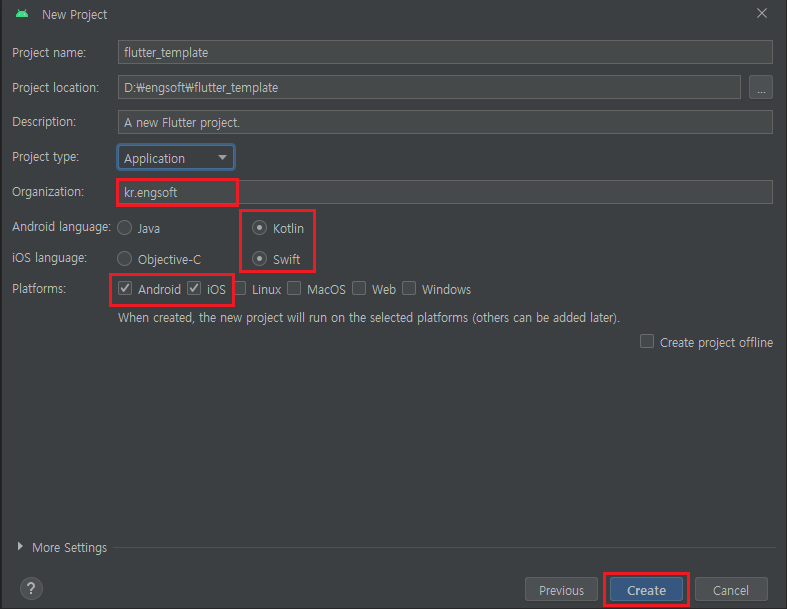Viewport: 787px width, 609px height.
Task: Click the platforms note about selected platforms
Action: [369, 318]
